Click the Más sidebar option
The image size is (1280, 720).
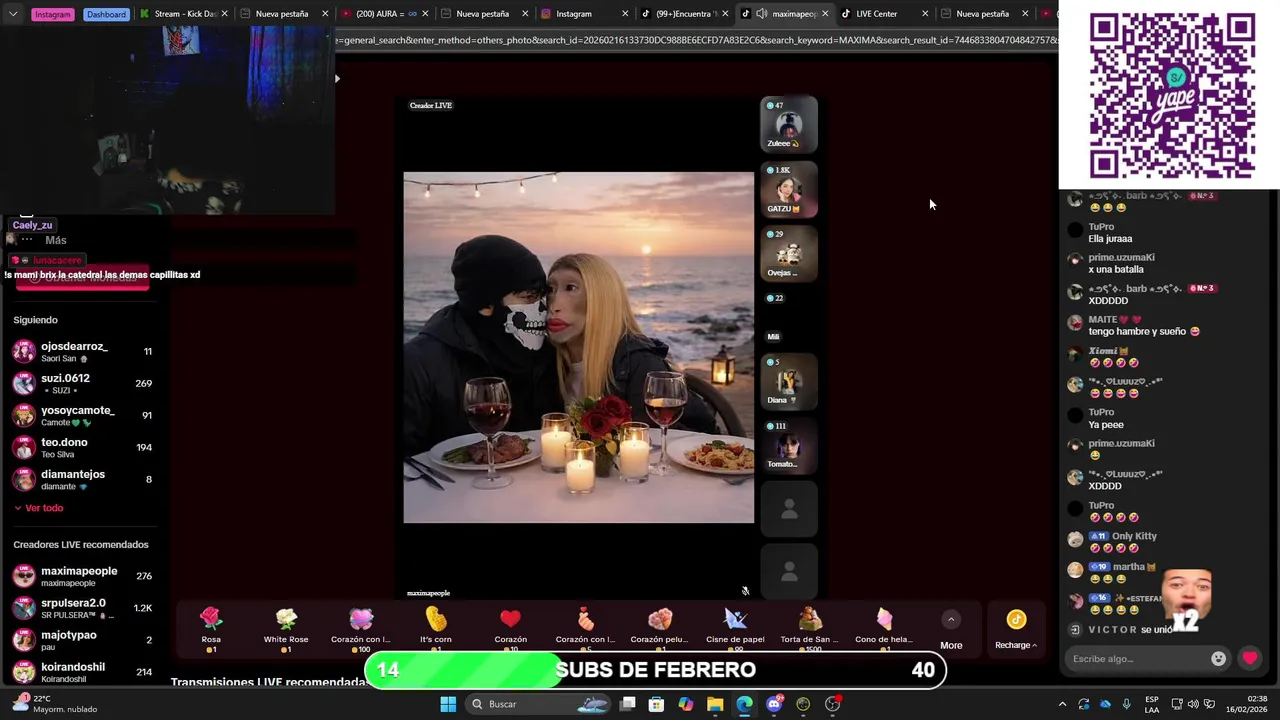[56, 240]
